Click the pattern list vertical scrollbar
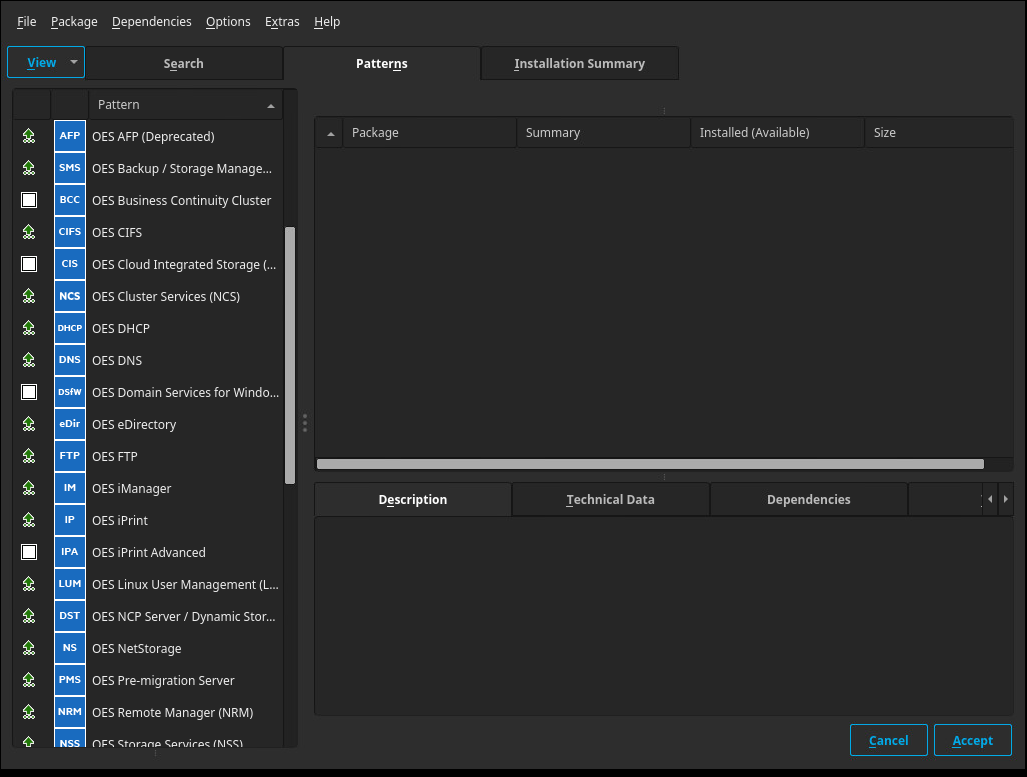The height and width of the screenshot is (777, 1027). (x=290, y=355)
